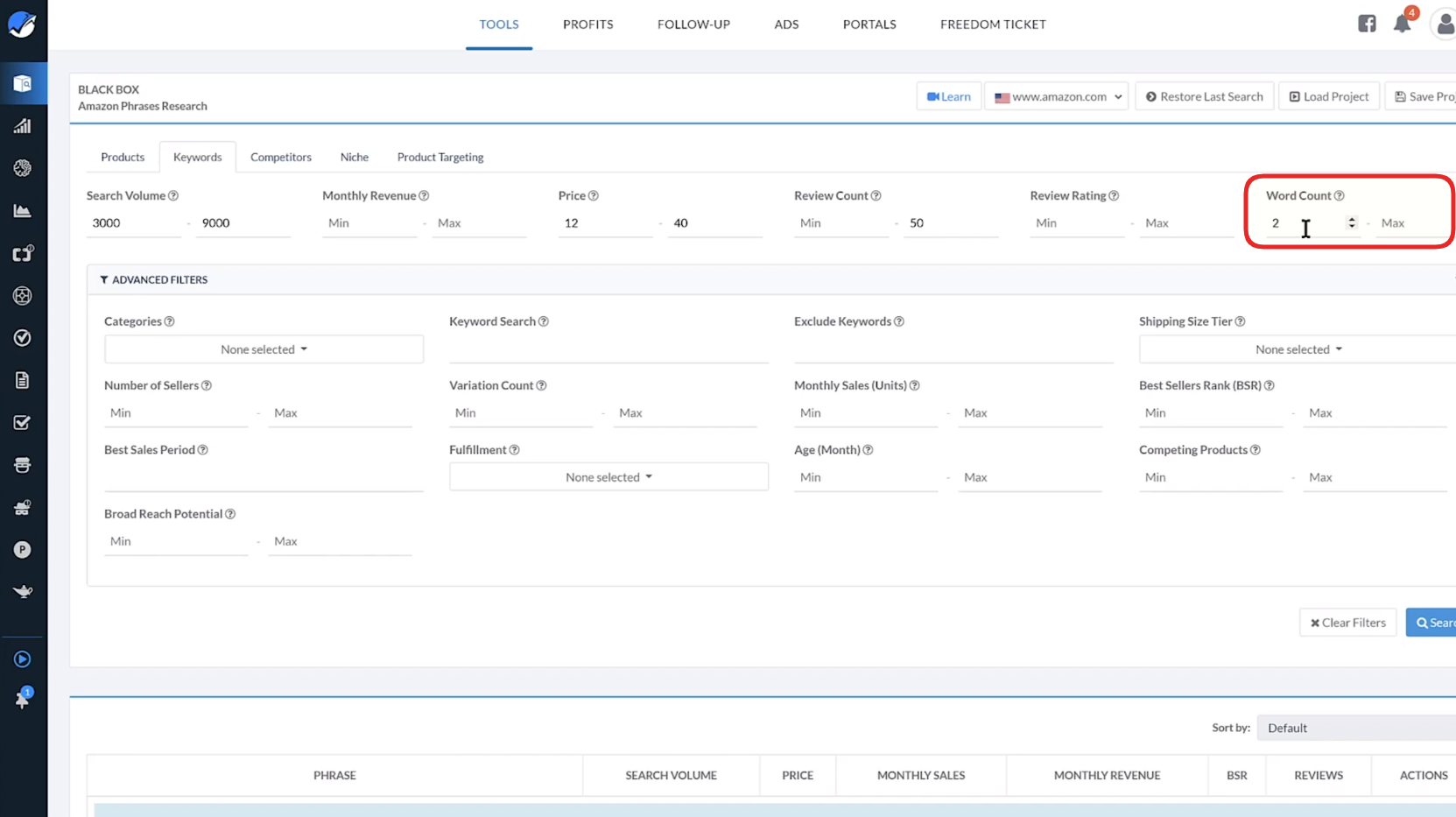Click help icon next to Price

pos(594,196)
